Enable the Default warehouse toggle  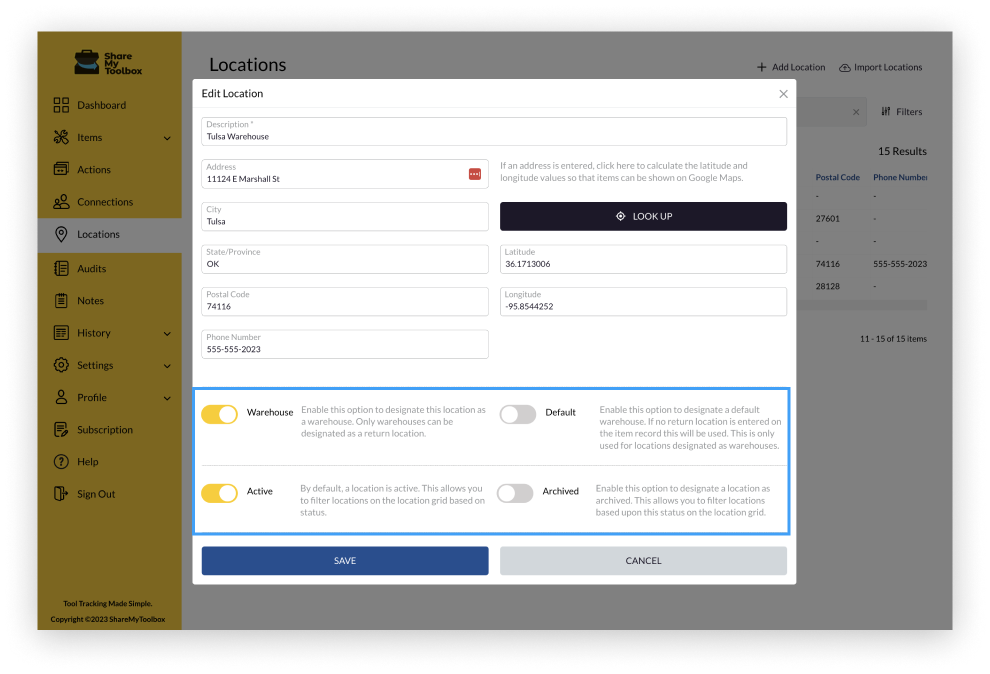tap(517, 414)
